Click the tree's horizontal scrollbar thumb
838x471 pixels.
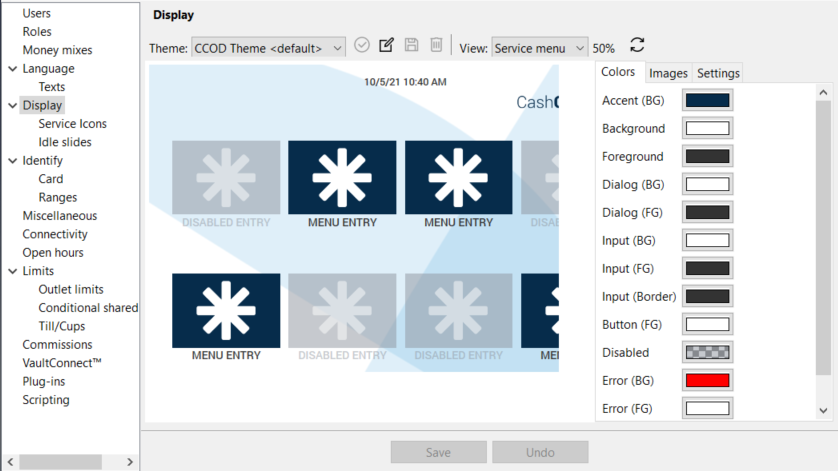[x=60, y=462]
